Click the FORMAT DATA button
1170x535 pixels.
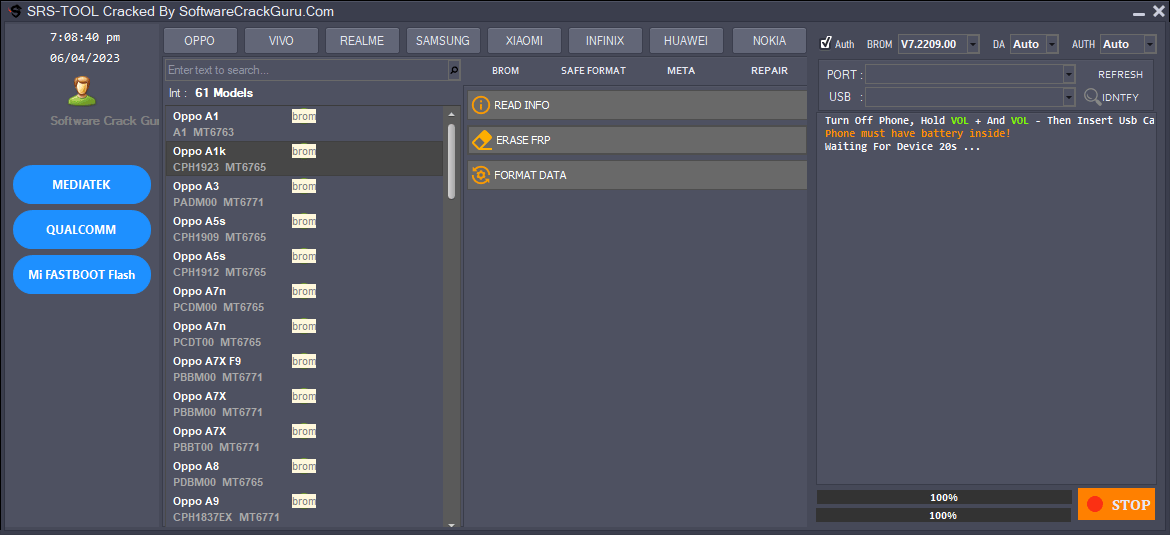pyautogui.click(x=637, y=175)
